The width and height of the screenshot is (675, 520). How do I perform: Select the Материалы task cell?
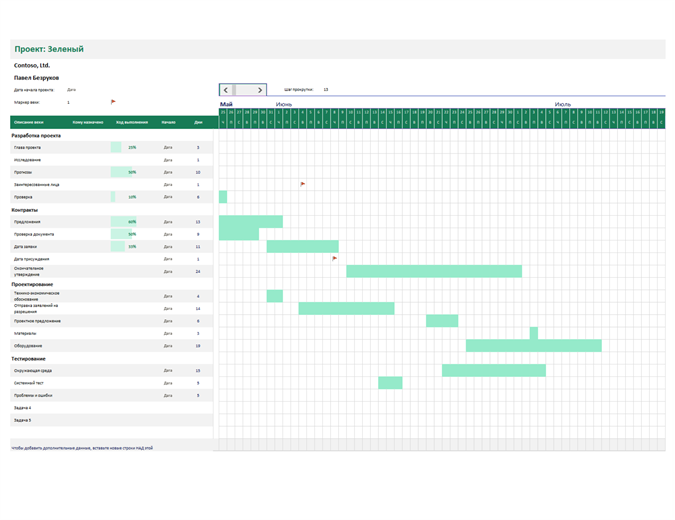25,334
